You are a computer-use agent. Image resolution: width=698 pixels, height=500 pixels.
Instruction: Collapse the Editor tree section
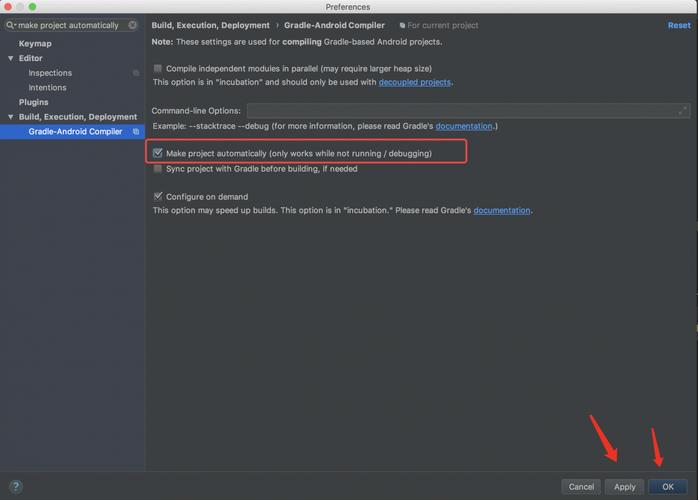(10, 59)
